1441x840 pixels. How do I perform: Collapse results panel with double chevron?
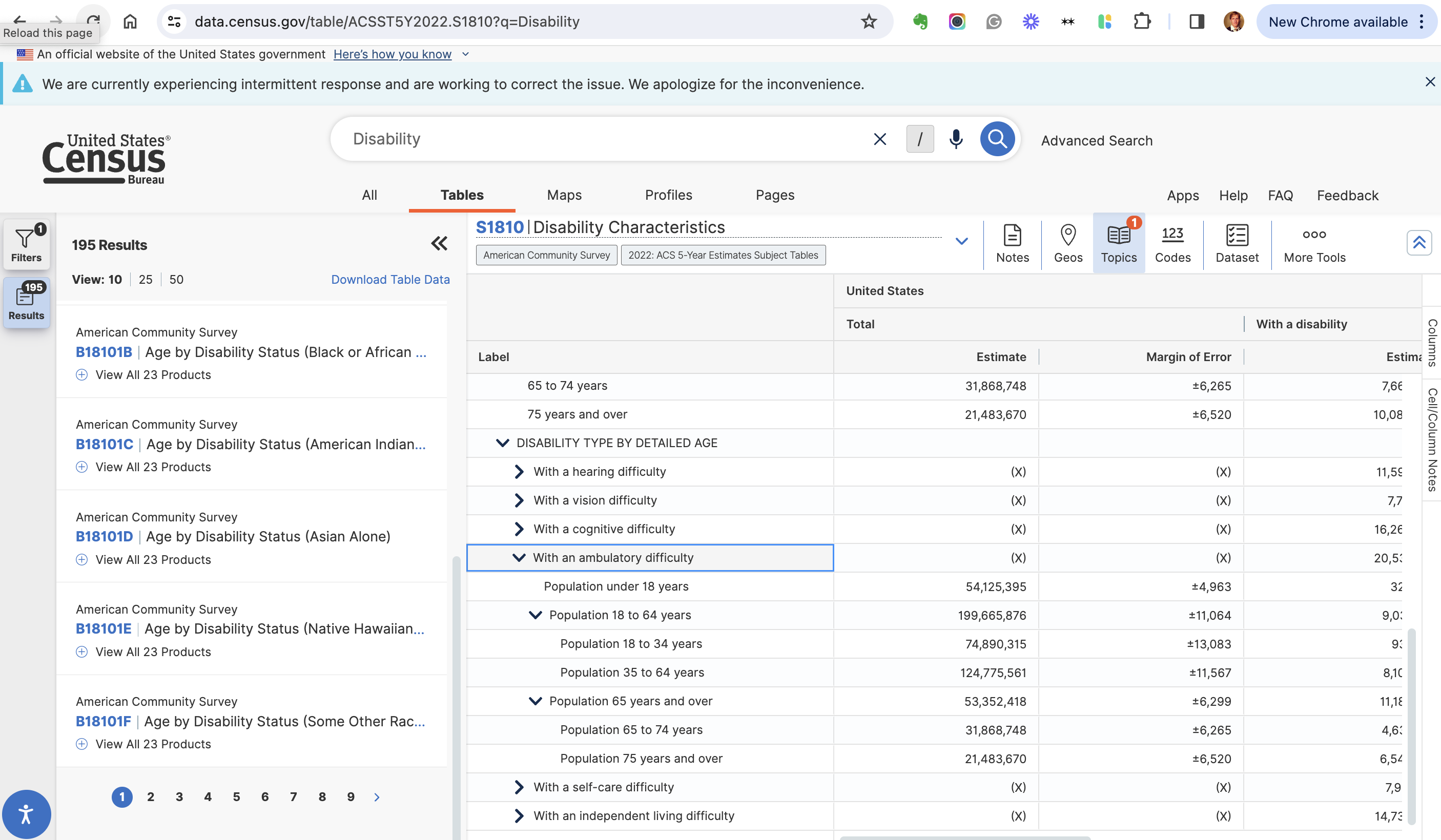tap(439, 243)
